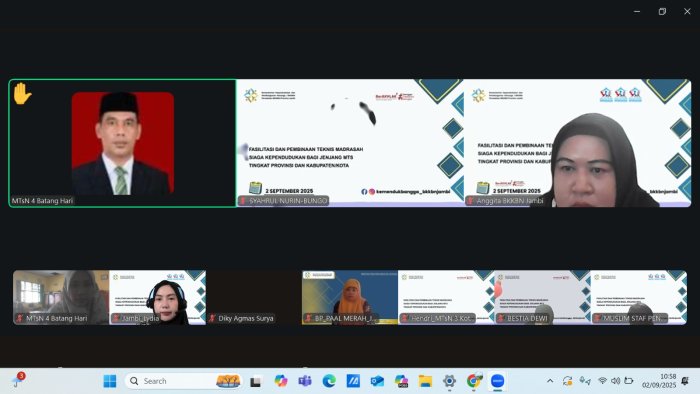Image resolution: width=700 pixels, height=394 pixels.
Task: Open Outlook from the taskbar
Action: pyautogui.click(x=377, y=381)
